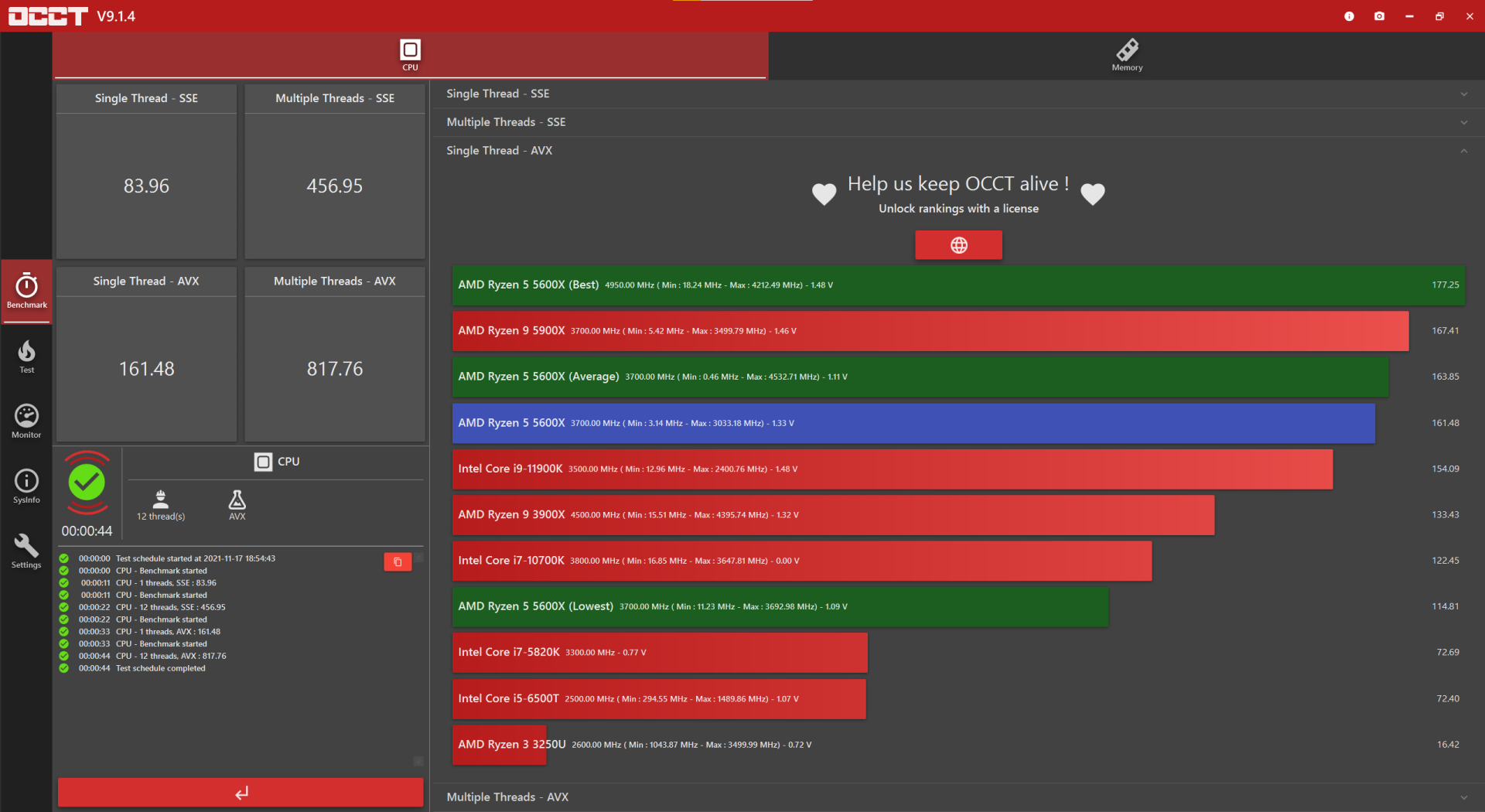
Task: Click the AMD Ryzen 9 3900X ranking bar
Action: pyautogui.click(x=833, y=515)
